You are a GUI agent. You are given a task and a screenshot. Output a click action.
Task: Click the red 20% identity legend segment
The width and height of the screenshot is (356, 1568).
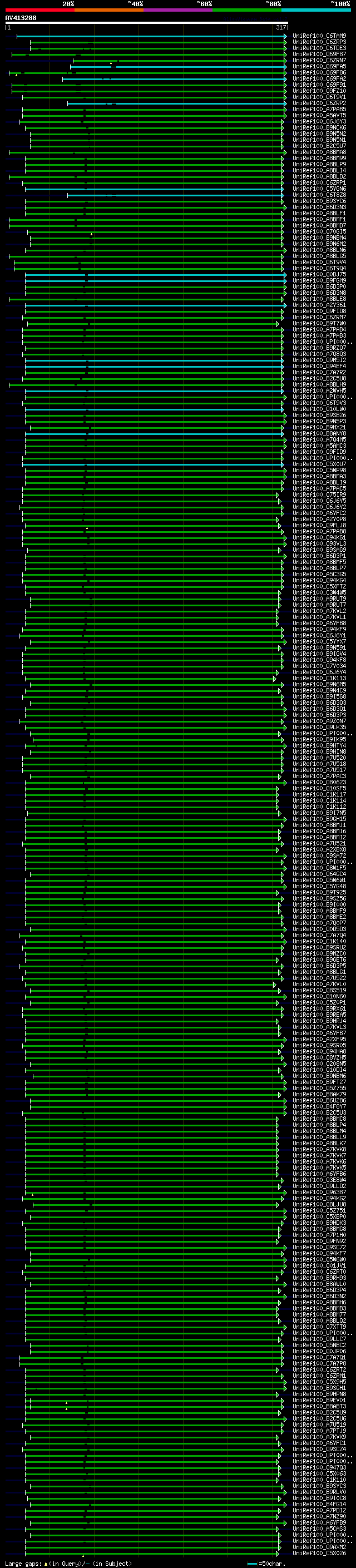click(x=39, y=10)
